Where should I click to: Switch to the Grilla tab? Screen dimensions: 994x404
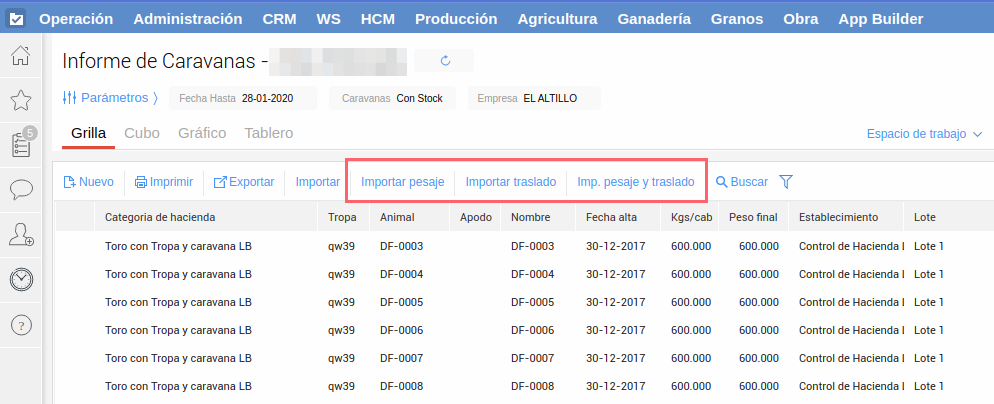point(88,133)
